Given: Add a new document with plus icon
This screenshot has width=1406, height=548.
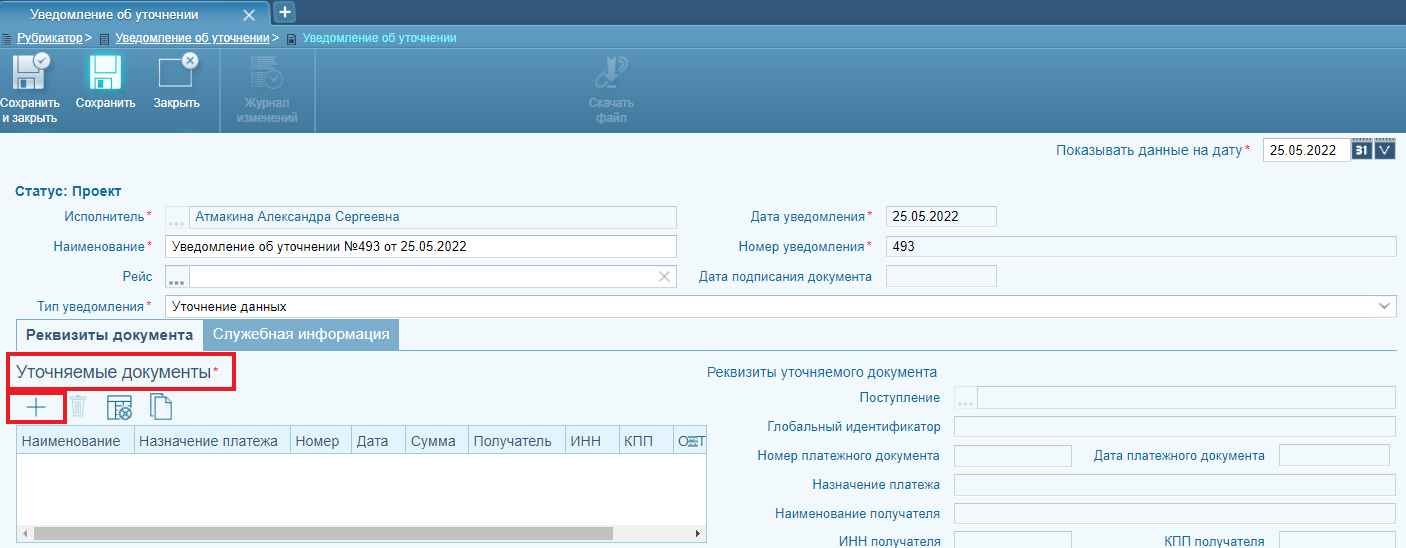Looking at the screenshot, I should (36, 407).
